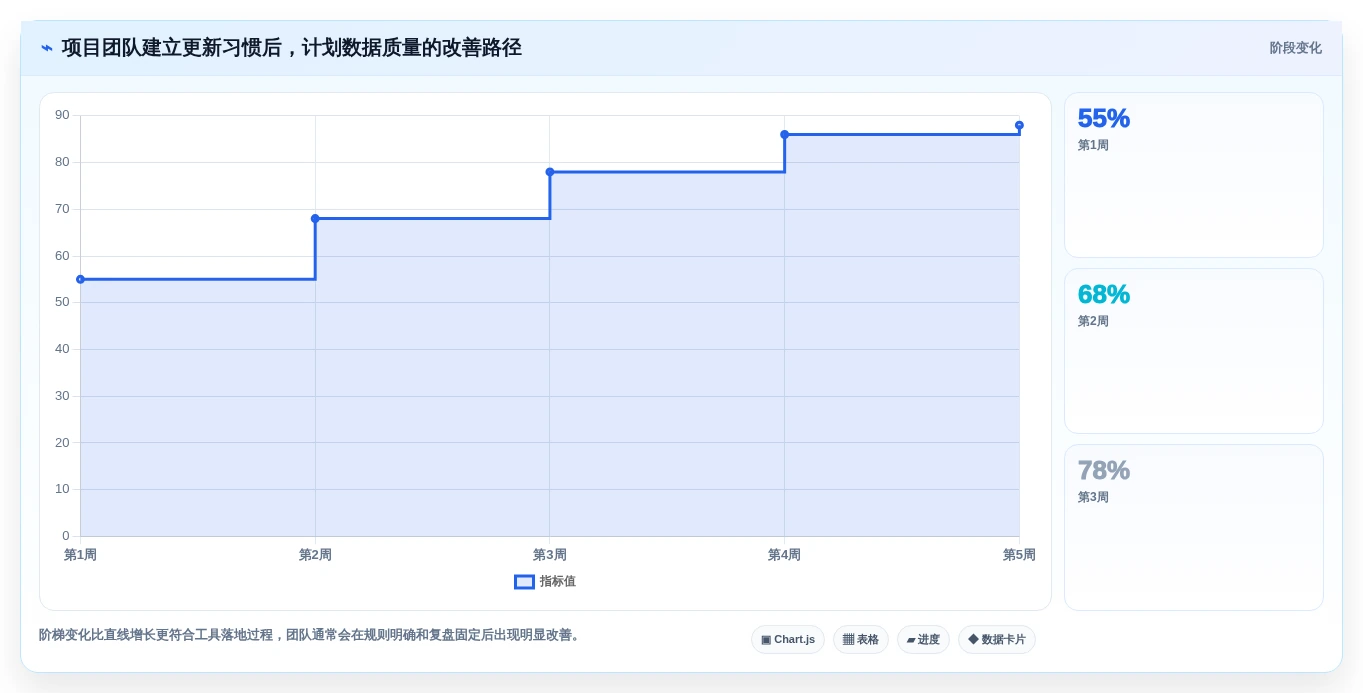
Task: Select the 进度 tag
Action: tap(923, 640)
